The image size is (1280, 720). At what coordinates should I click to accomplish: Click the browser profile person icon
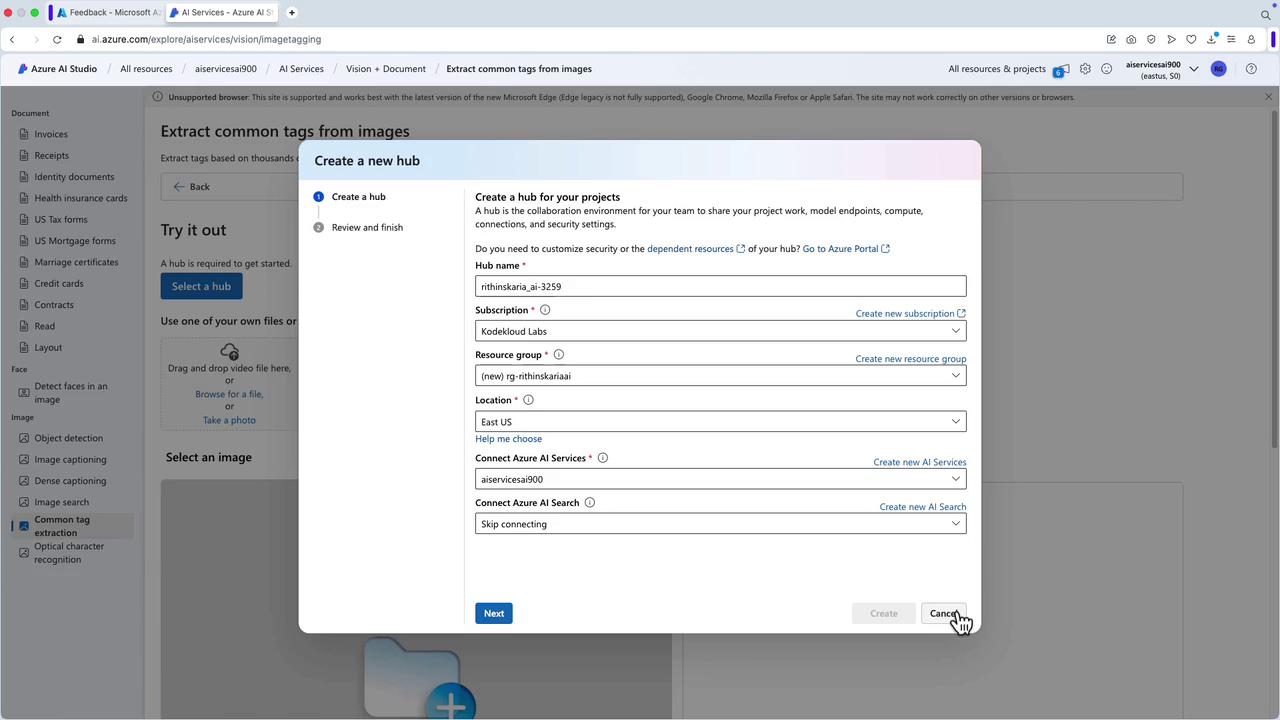tap(1251, 40)
